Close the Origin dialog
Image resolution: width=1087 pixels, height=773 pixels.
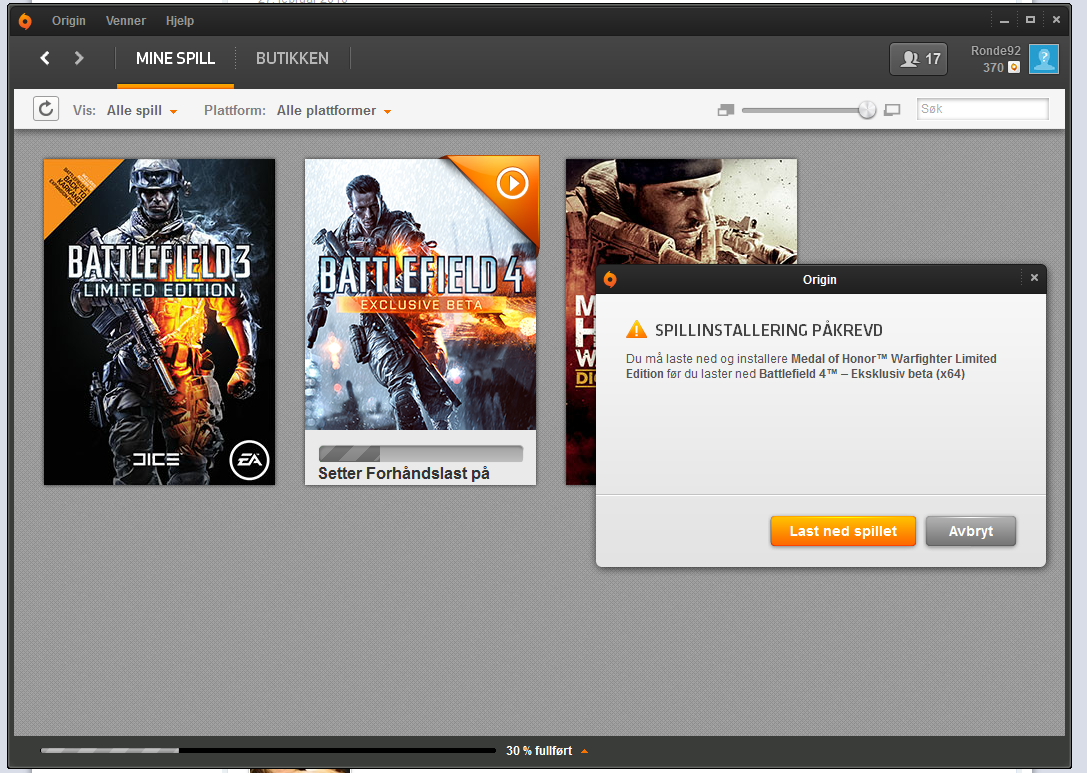click(1034, 277)
